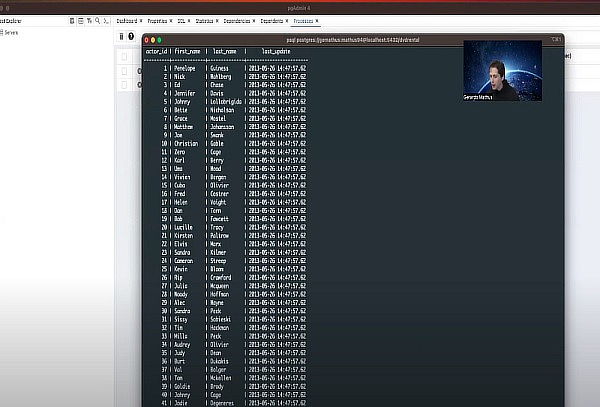Click first name Grace in row 7

[181, 119]
